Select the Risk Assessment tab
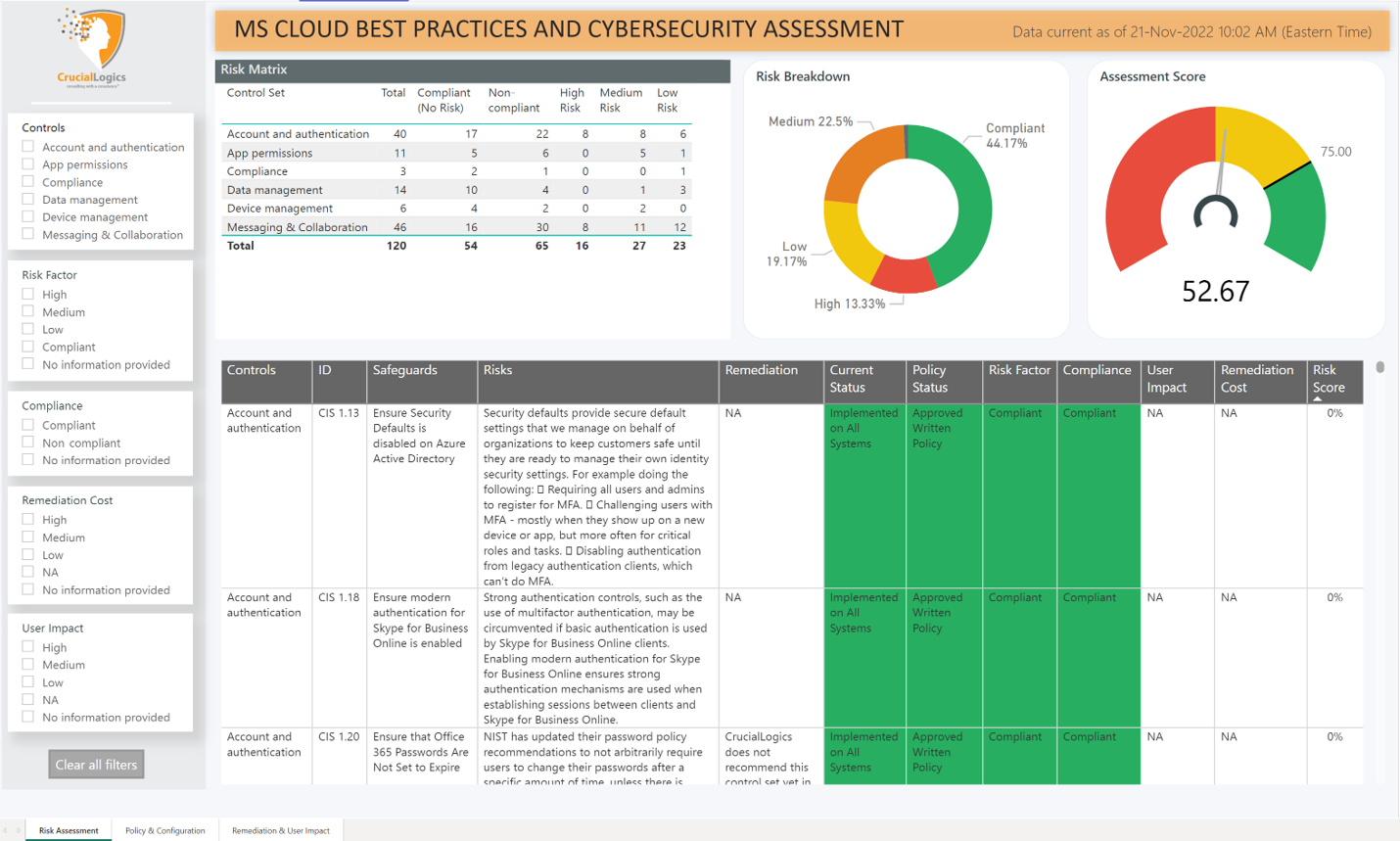 [x=69, y=829]
